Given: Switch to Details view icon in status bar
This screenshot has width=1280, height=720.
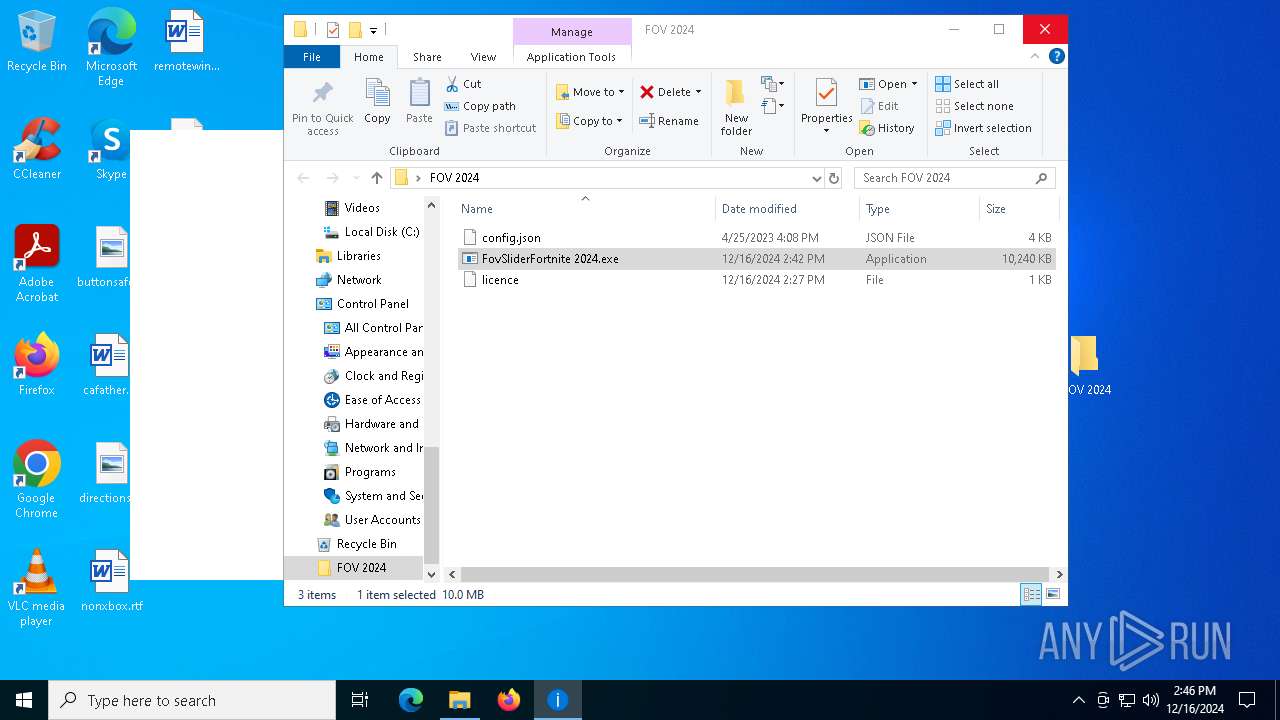Looking at the screenshot, I should [1031, 594].
